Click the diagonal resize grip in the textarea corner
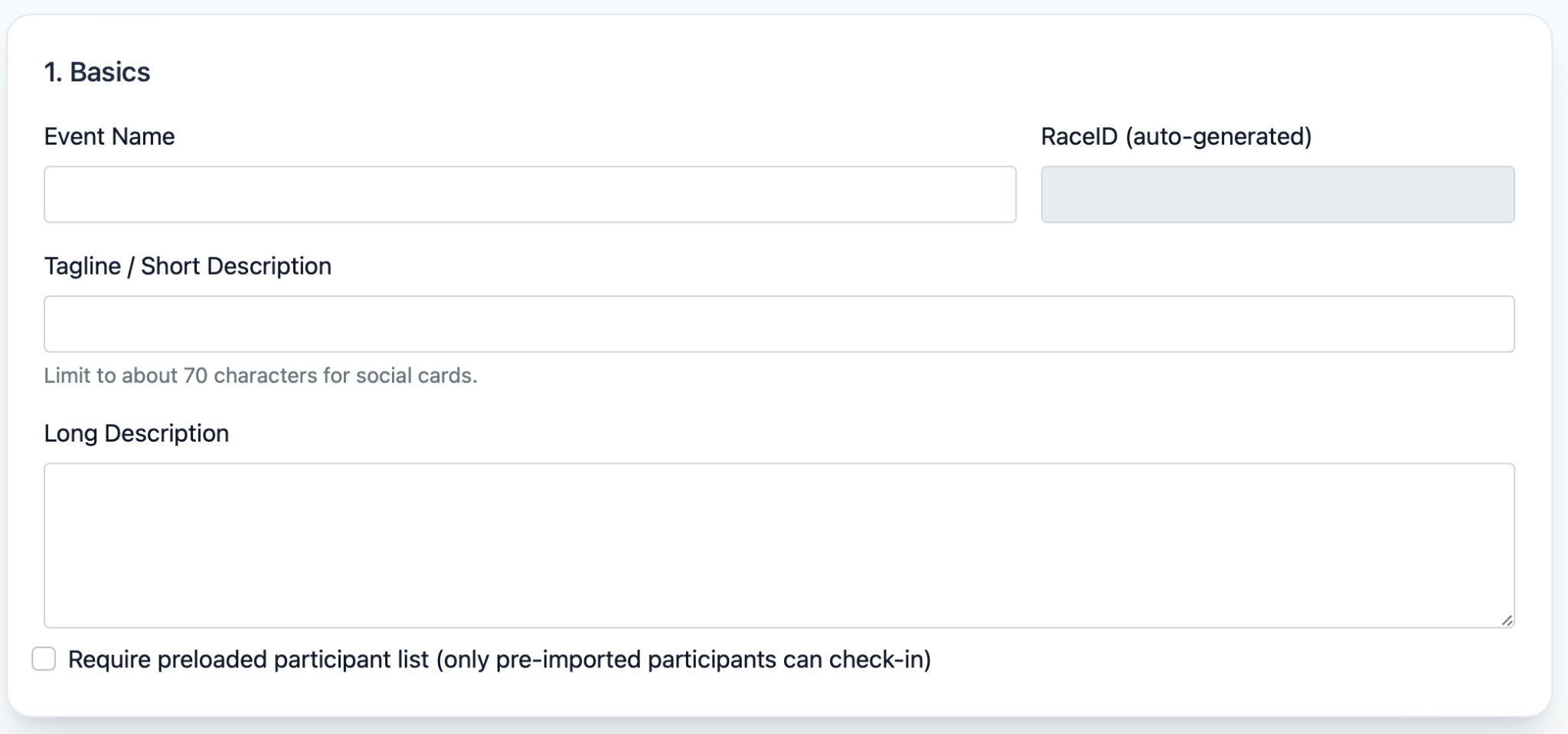Viewport: 1568px width, 734px height. click(x=1507, y=621)
